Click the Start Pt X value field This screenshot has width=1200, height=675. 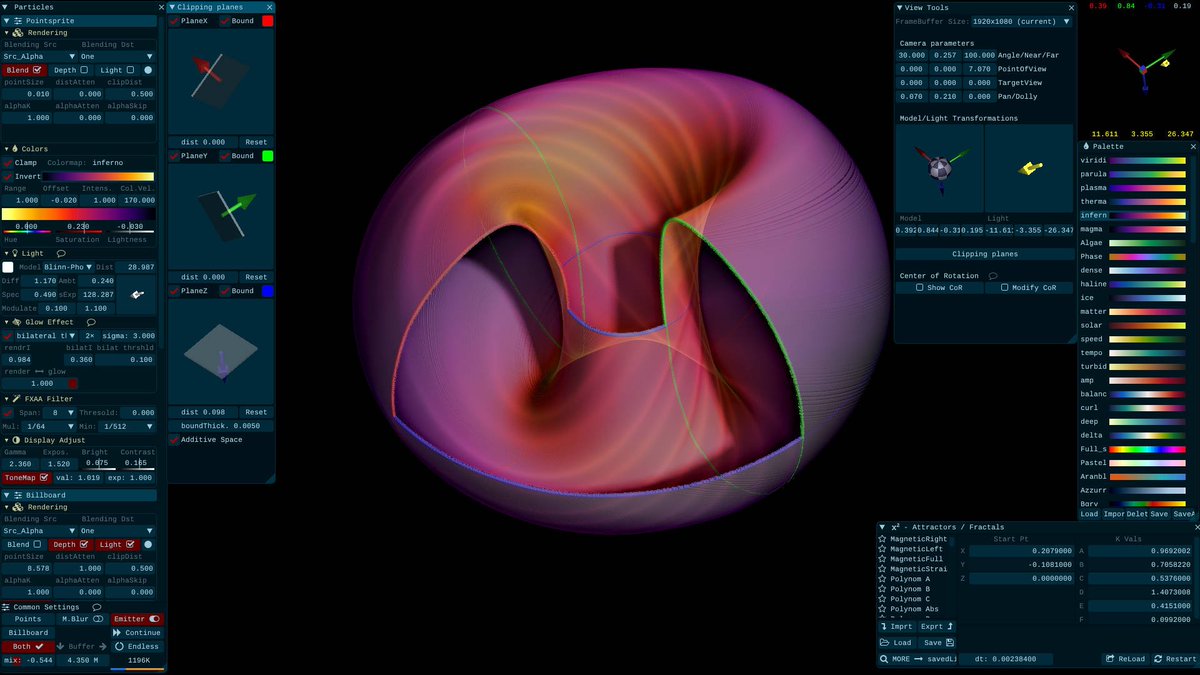coord(1022,551)
